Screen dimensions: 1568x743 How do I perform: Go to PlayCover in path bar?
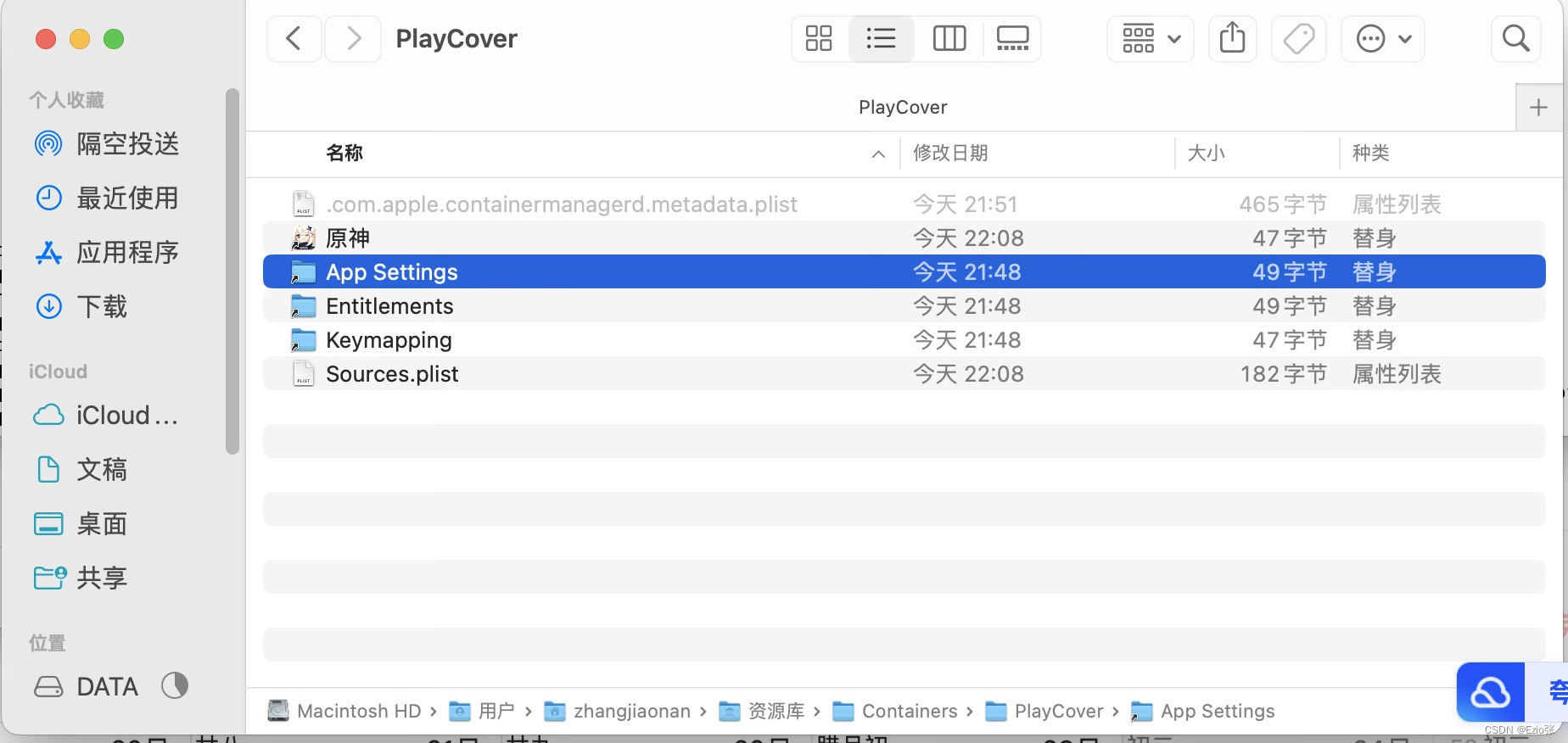coord(1044,711)
